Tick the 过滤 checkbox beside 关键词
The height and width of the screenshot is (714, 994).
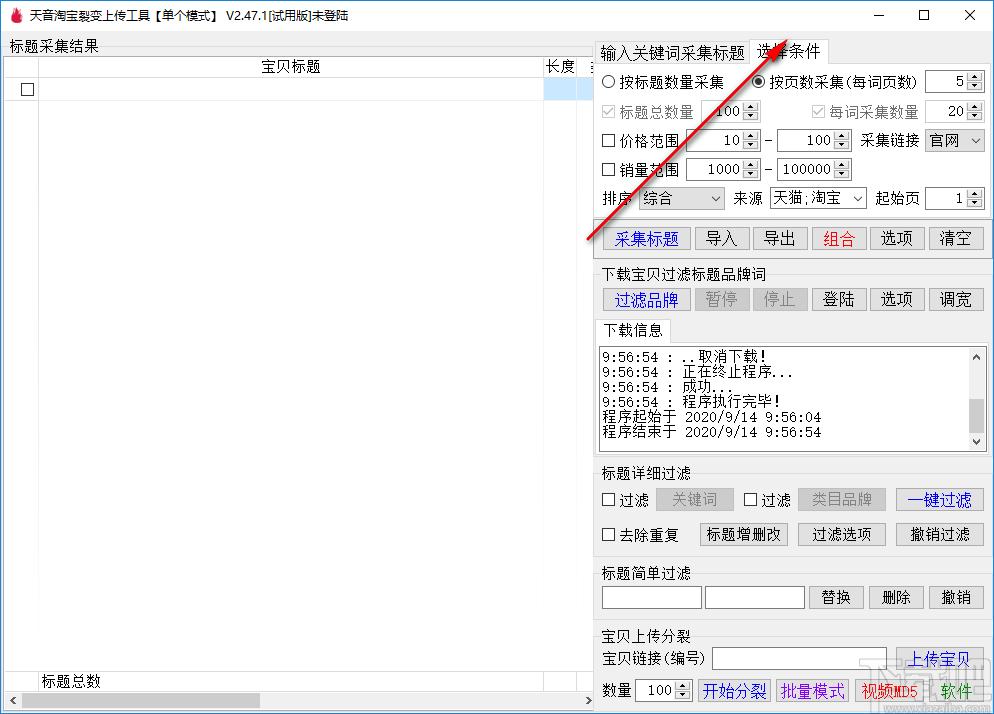(x=609, y=500)
